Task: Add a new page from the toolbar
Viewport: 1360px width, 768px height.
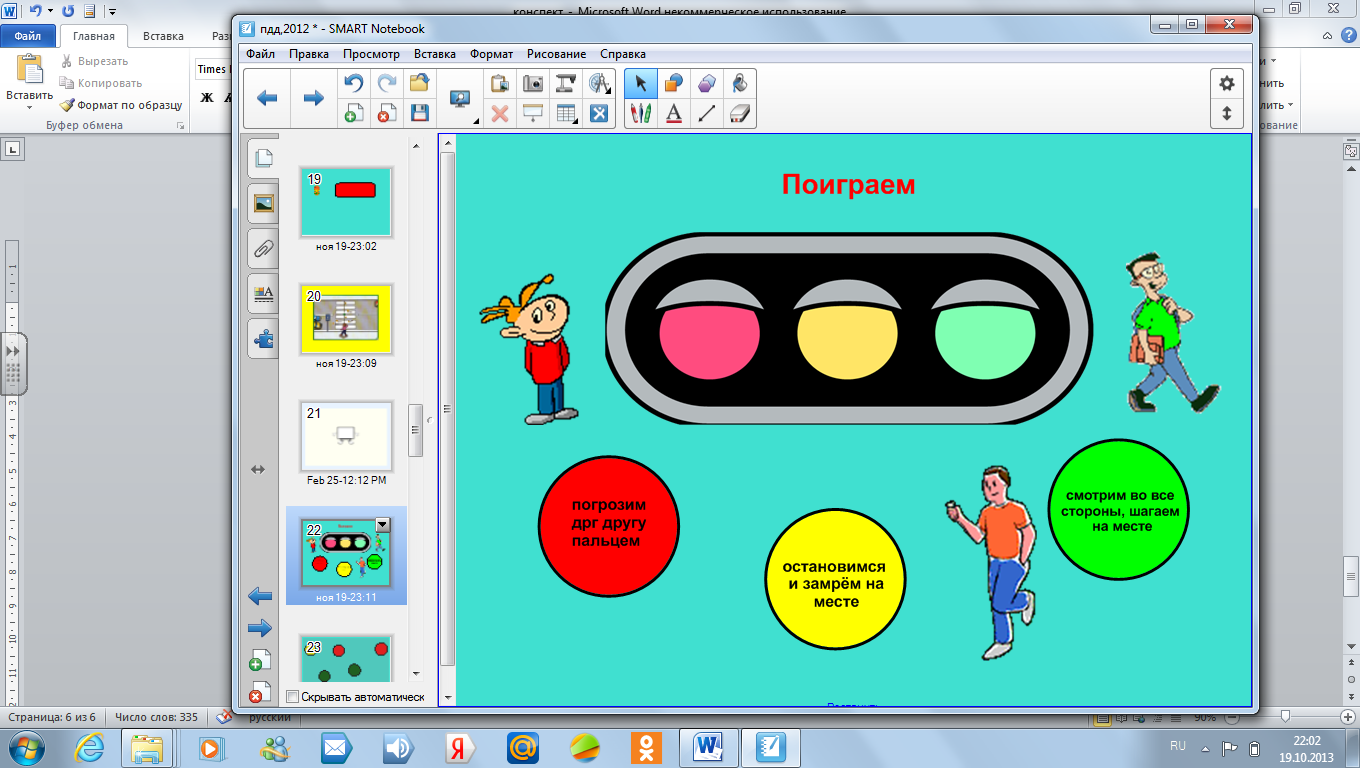Action: (x=353, y=113)
